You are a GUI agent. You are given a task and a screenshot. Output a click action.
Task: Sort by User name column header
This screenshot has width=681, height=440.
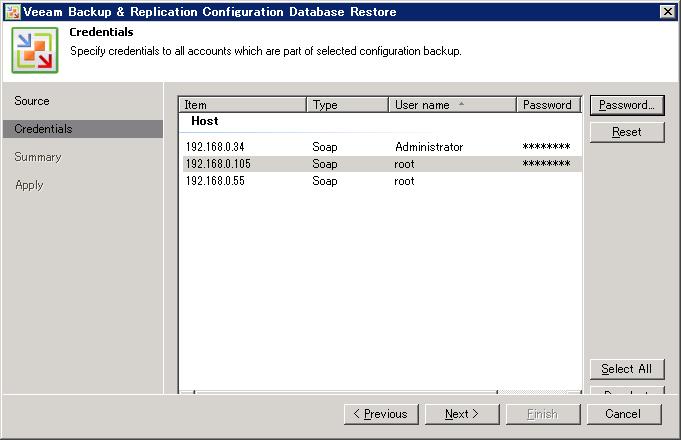click(453, 105)
